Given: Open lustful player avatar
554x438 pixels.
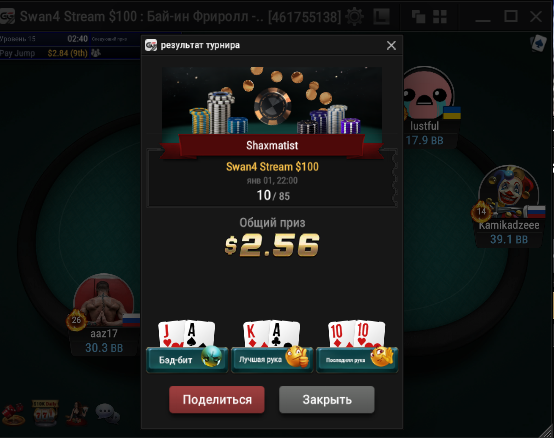Looking at the screenshot, I should [x=428, y=93].
